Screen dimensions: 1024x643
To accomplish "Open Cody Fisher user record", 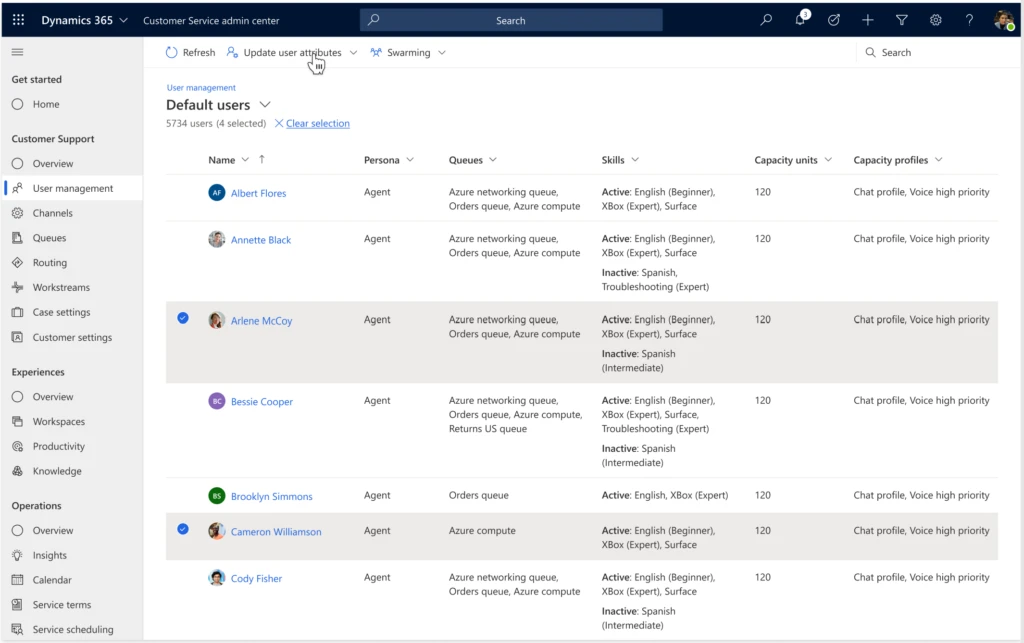I will tap(256, 579).
